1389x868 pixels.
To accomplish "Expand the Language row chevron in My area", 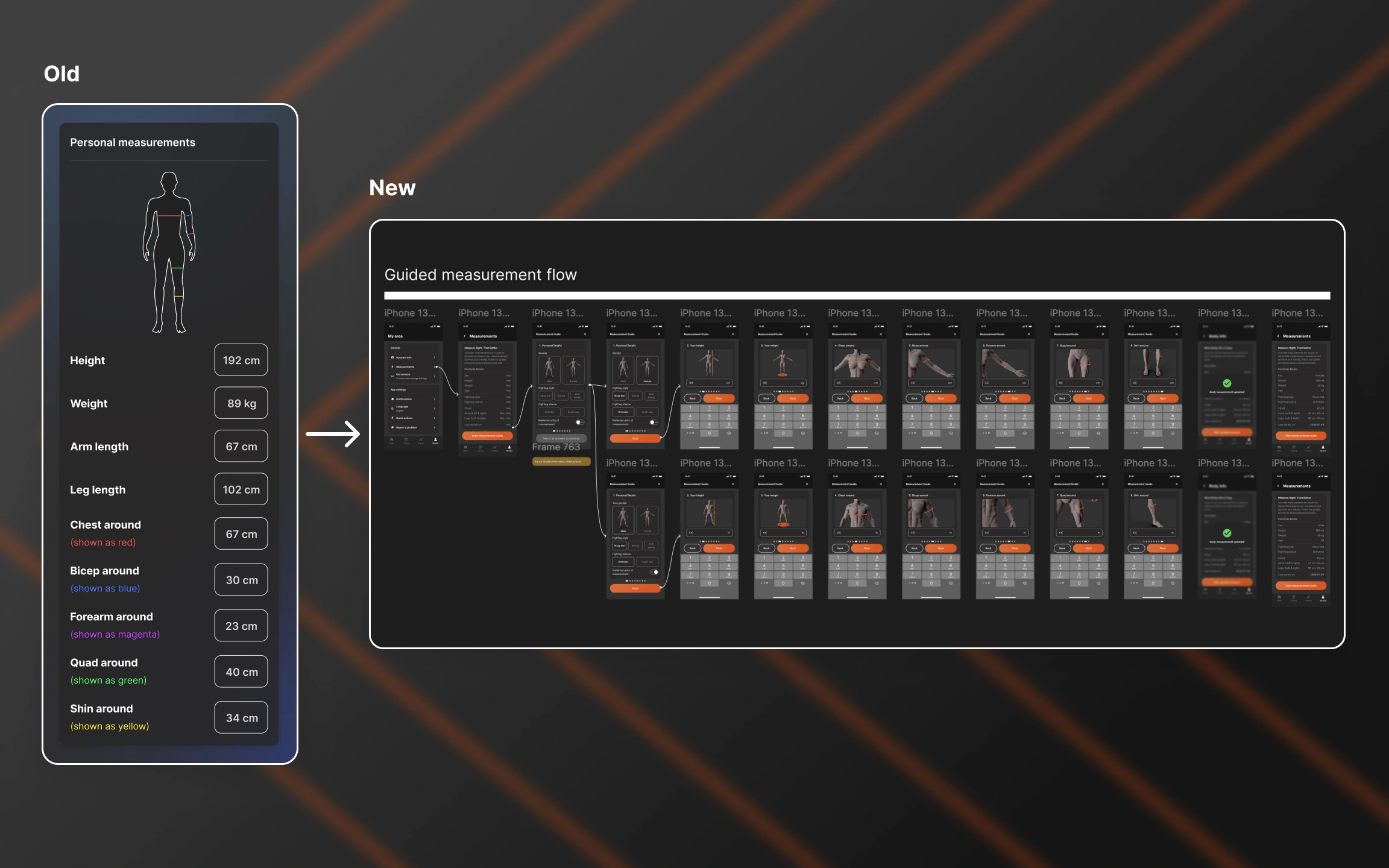I will [435, 408].
